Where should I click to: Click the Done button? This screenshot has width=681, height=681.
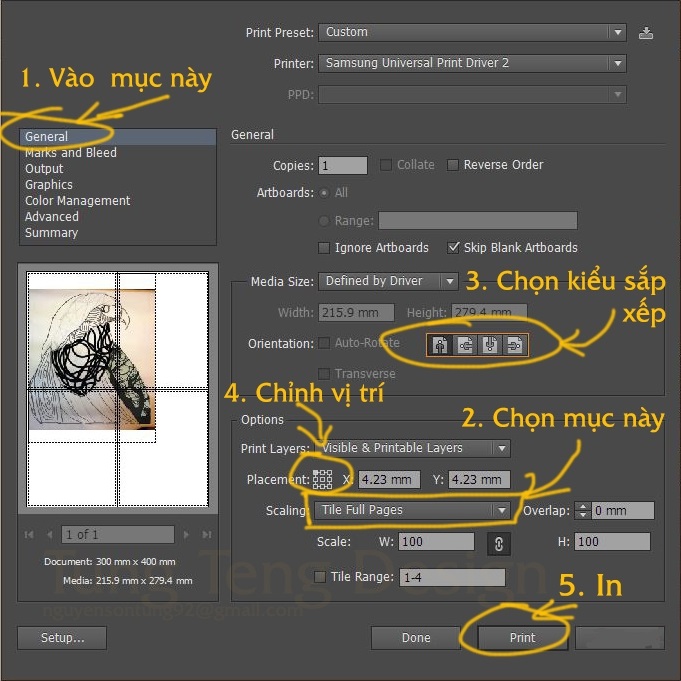[x=416, y=638]
